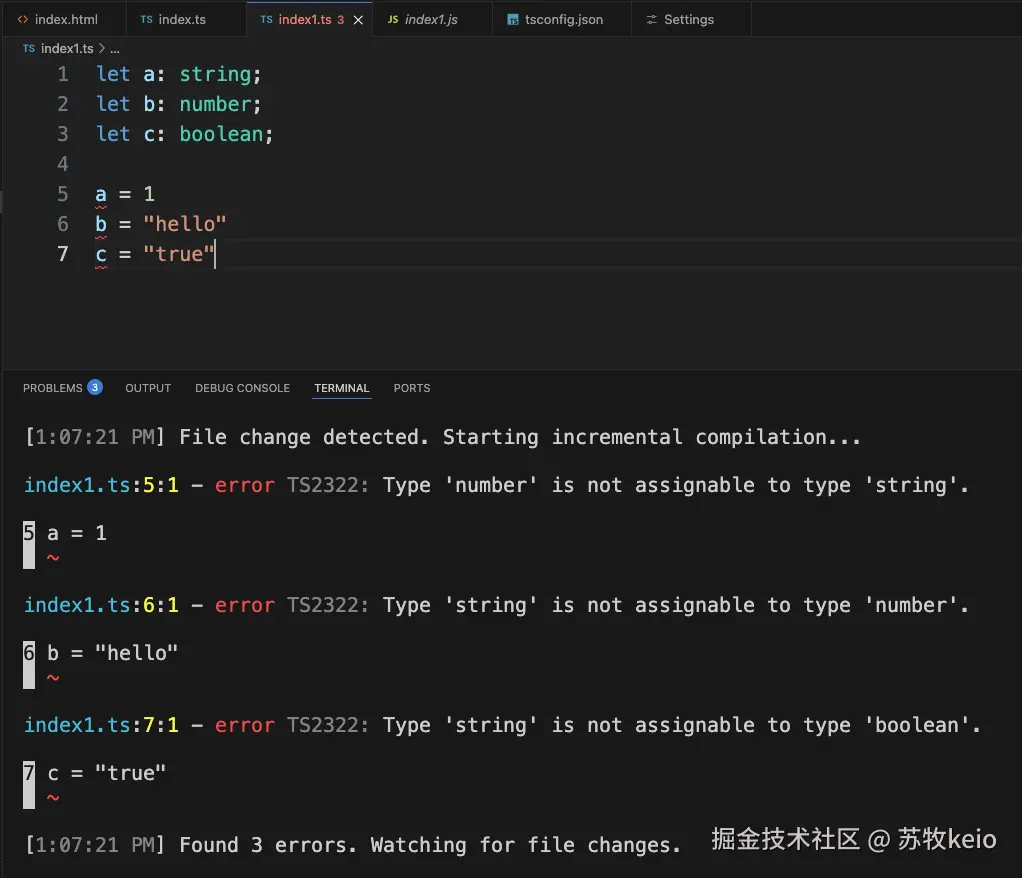Screen dimensions: 1022x878
Task: Click the JS icon on the index1.js tab
Action: [393, 20]
